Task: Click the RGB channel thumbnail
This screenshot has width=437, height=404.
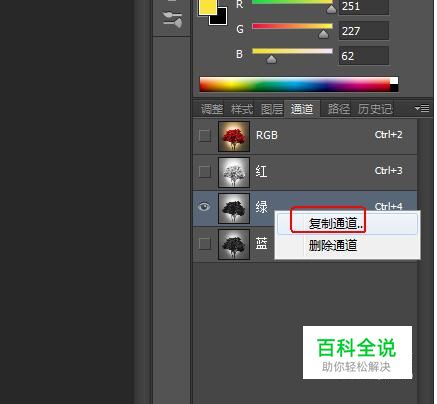Action: click(234, 137)
